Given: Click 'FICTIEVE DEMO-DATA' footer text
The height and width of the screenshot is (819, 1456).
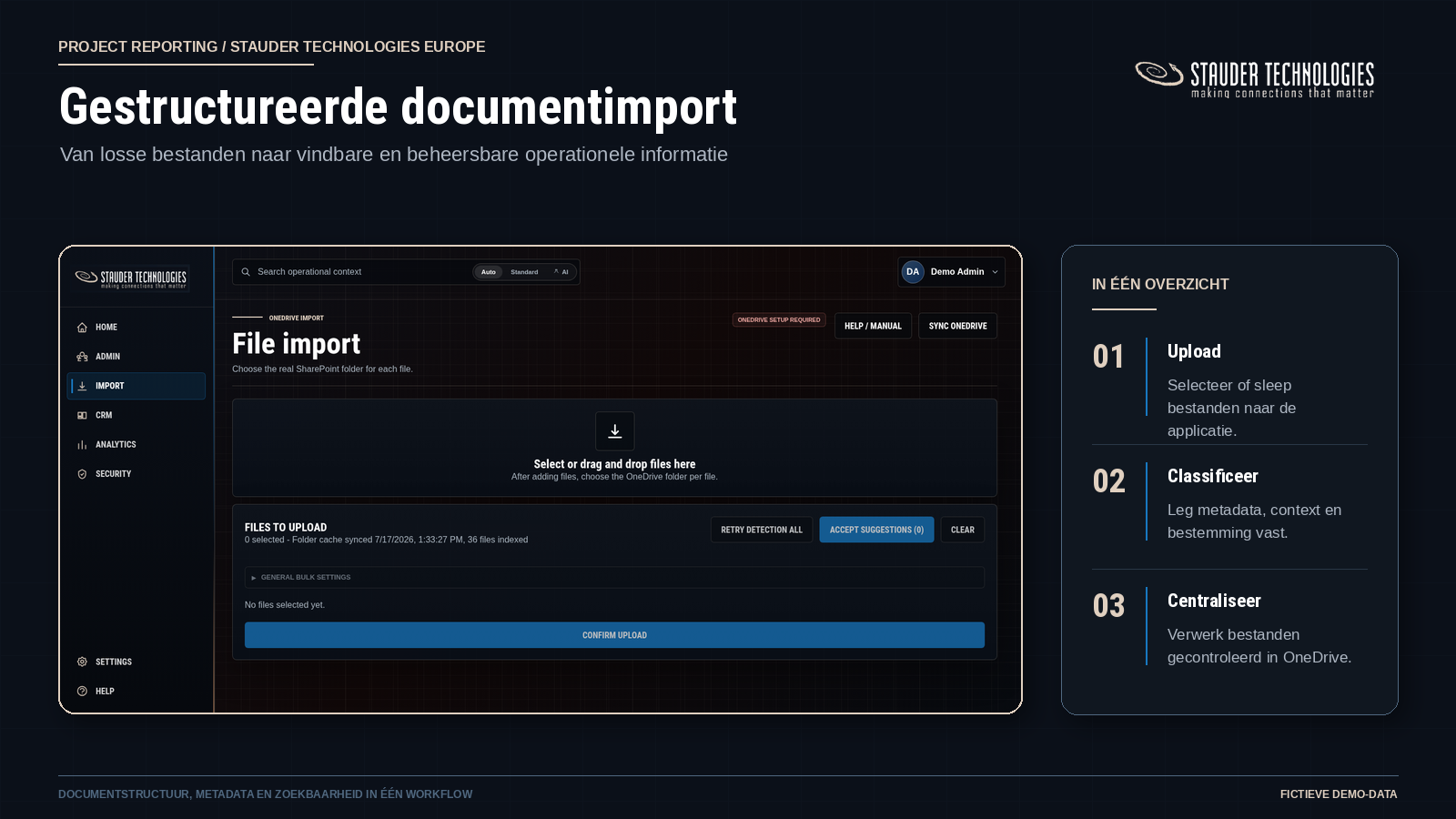Looking at the screenshot, I should point(1339,794).
